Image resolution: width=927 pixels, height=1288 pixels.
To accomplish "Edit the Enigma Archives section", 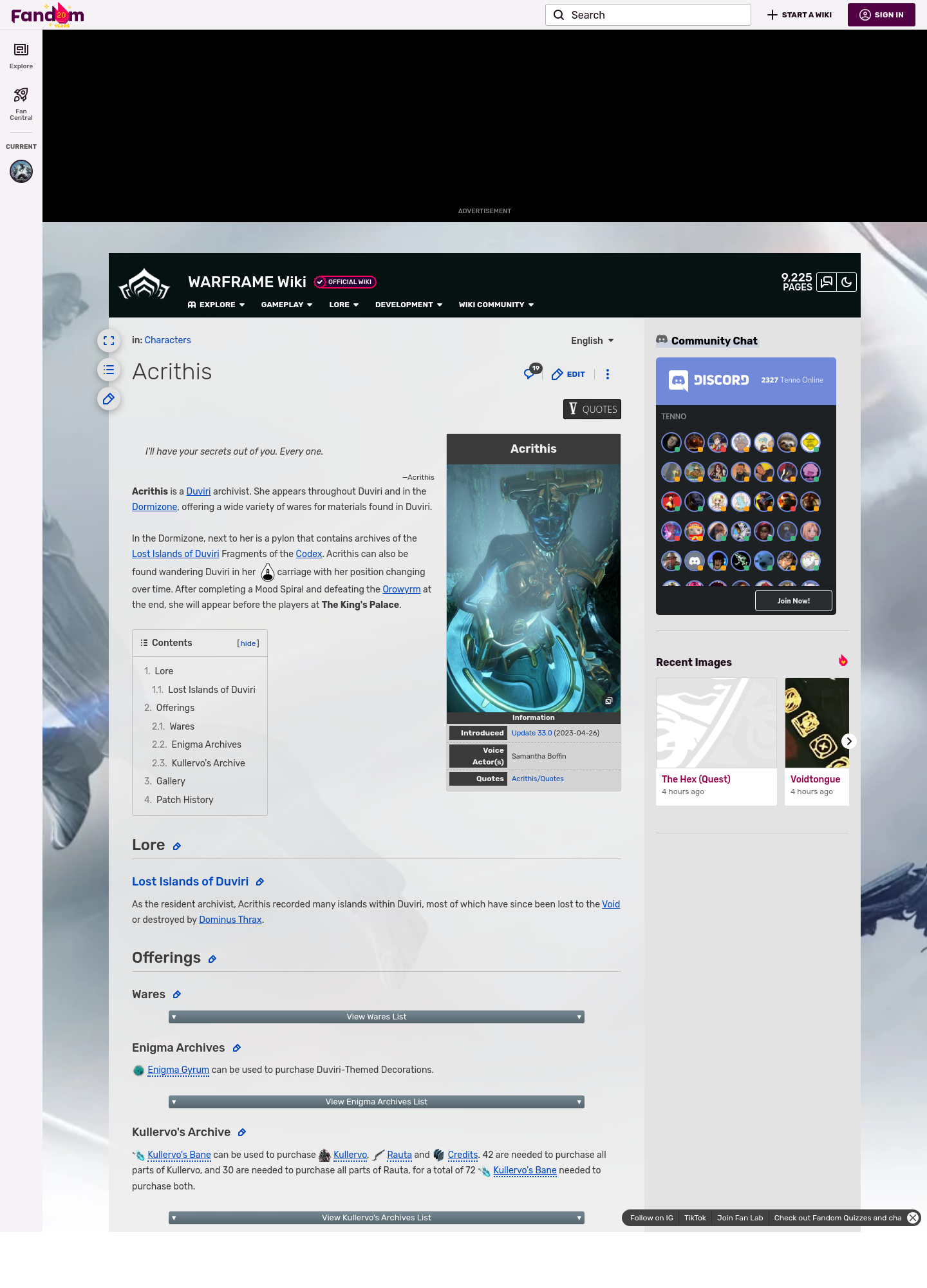I will tap(237, 1048).
